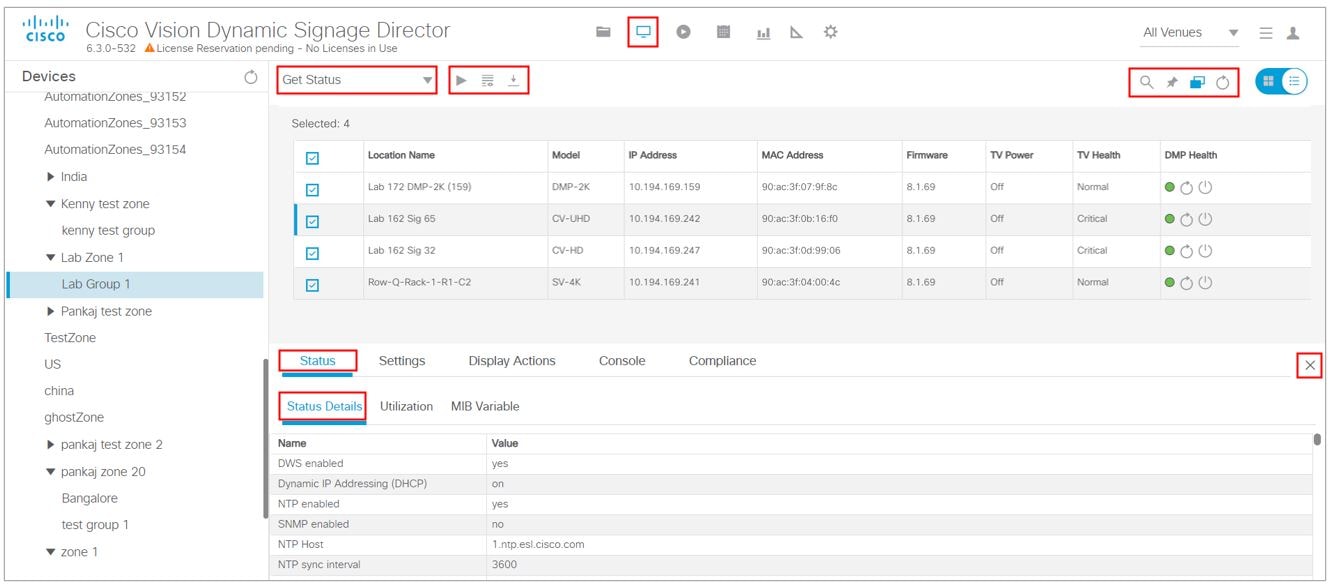The image size is (1332, 587).
Task: Click reboot icon for Lab 162 Sig 32
Action: [x=1187, y=251]
